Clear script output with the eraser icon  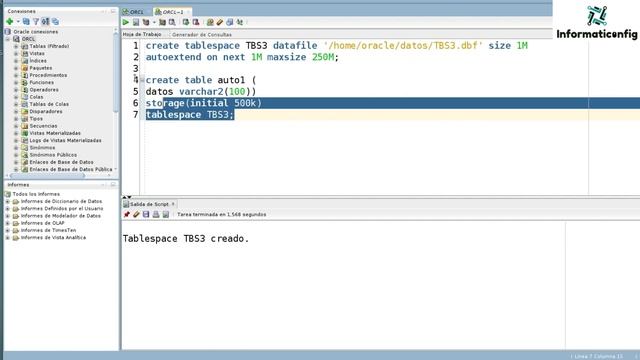[136, 214]
